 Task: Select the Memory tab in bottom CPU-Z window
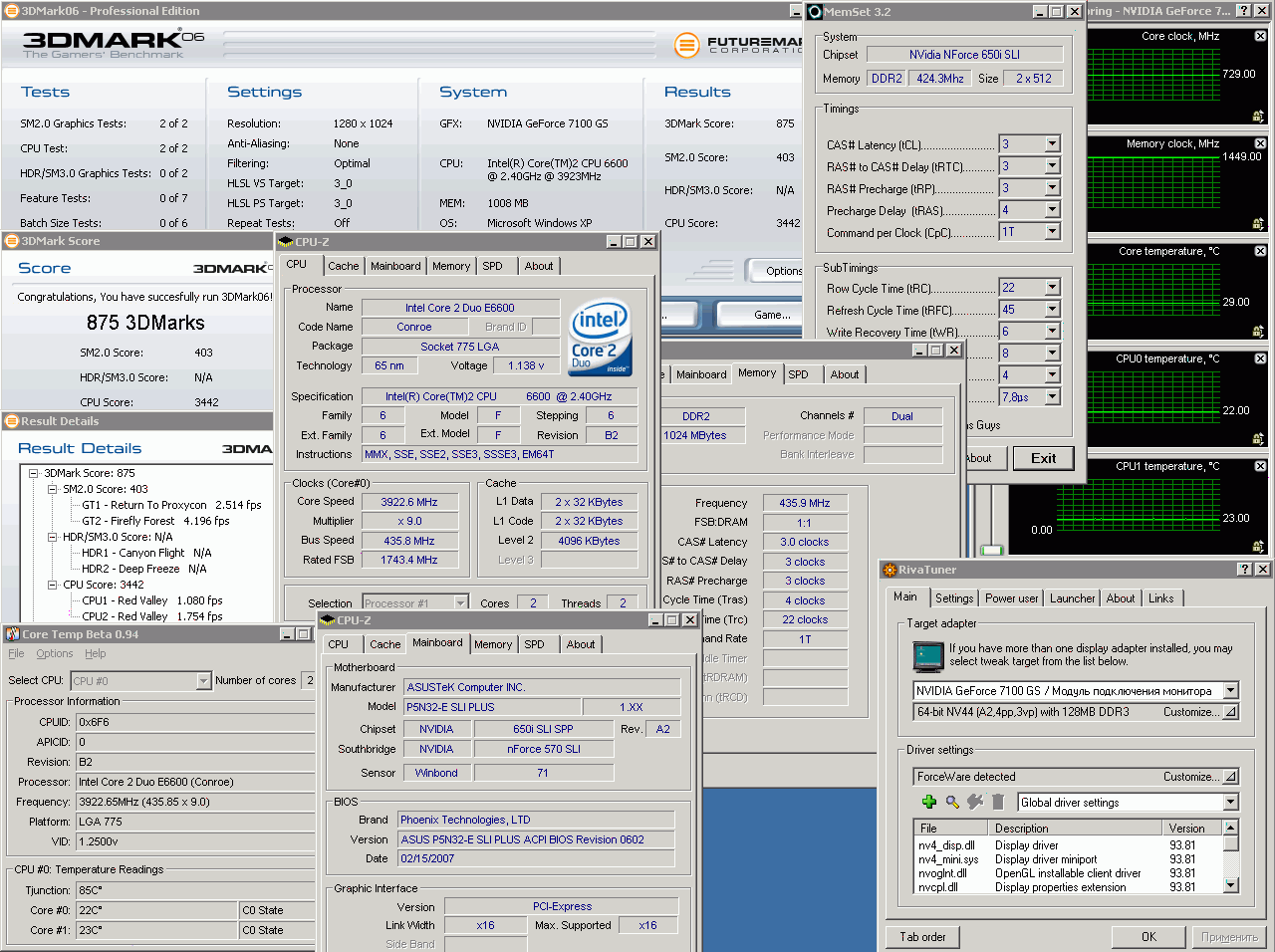tap(493, 644)
